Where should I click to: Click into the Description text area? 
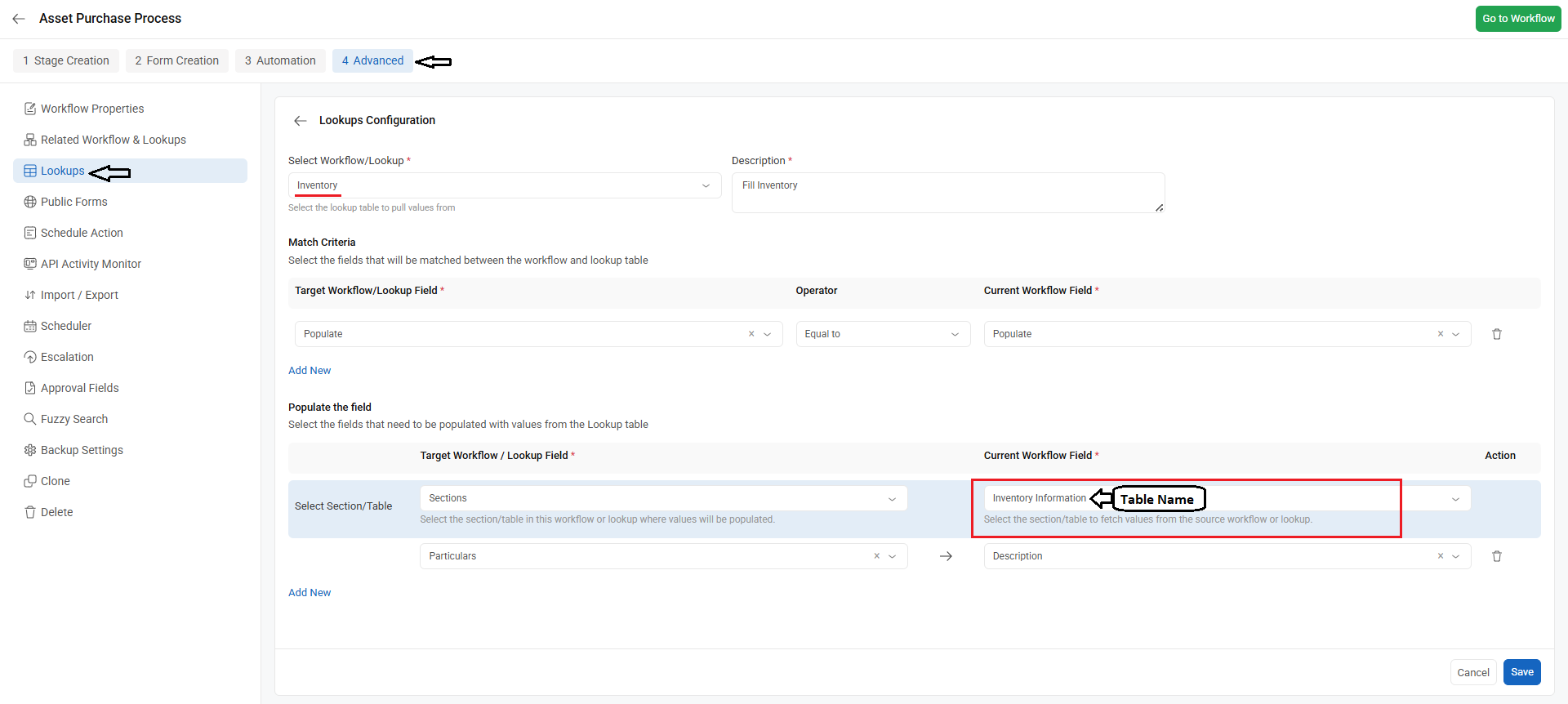947,193
